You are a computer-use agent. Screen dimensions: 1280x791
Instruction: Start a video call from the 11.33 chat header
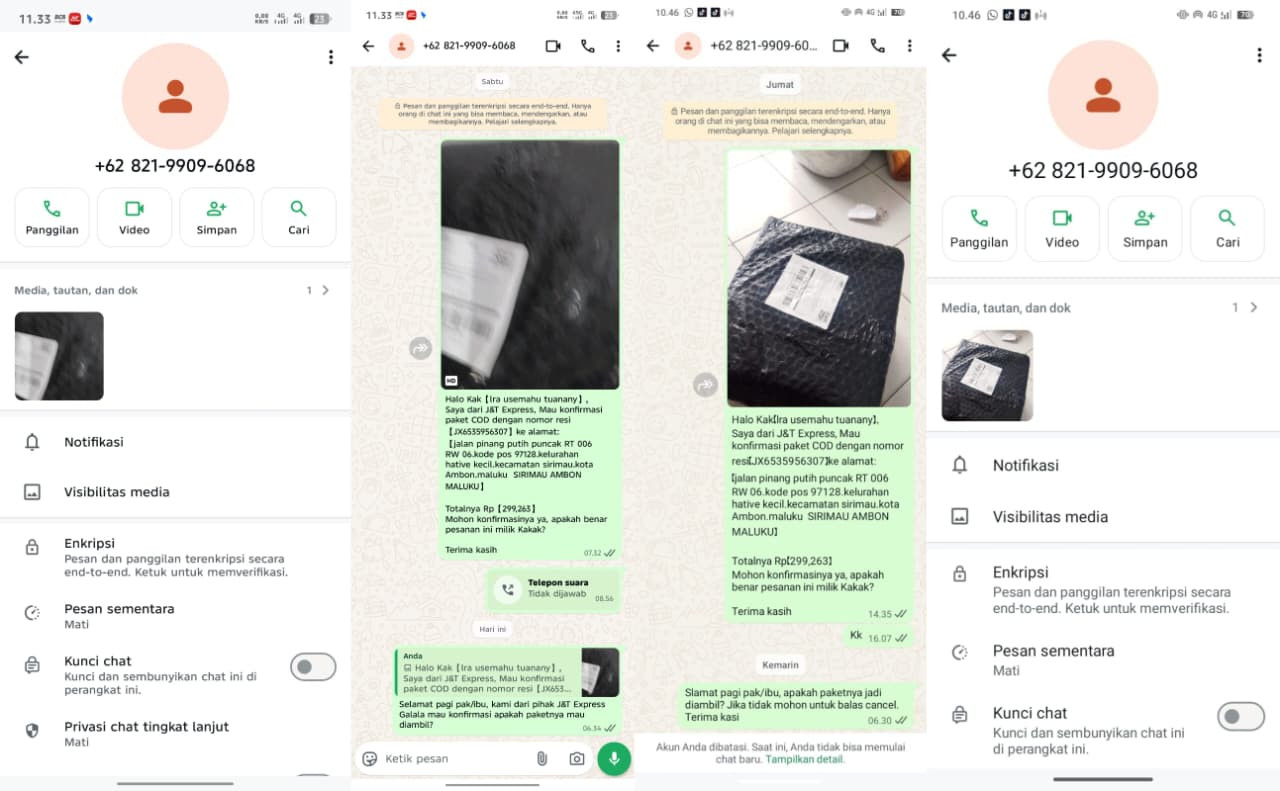(553, 46)
